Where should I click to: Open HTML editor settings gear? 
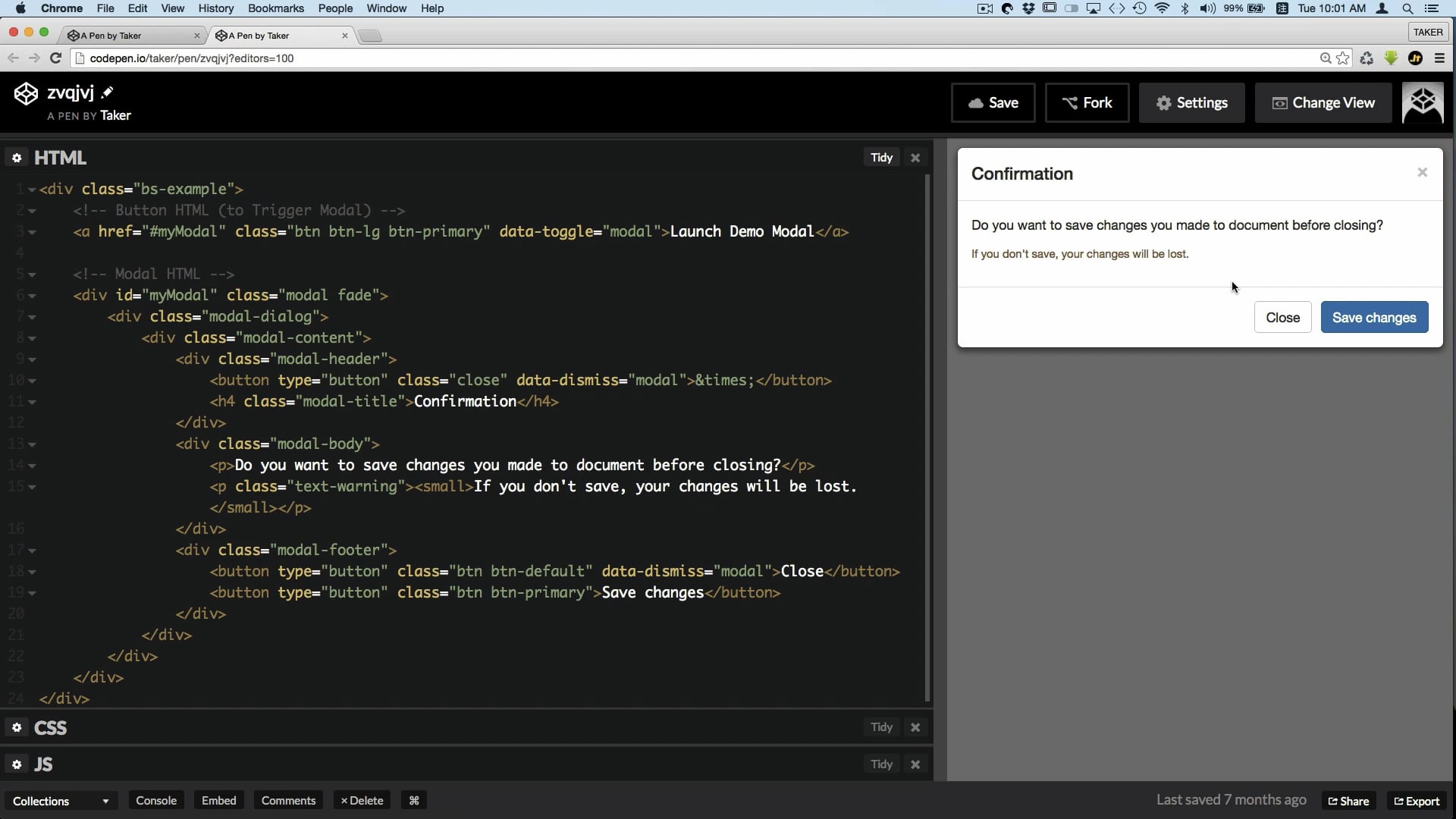[x=17, y=158]
